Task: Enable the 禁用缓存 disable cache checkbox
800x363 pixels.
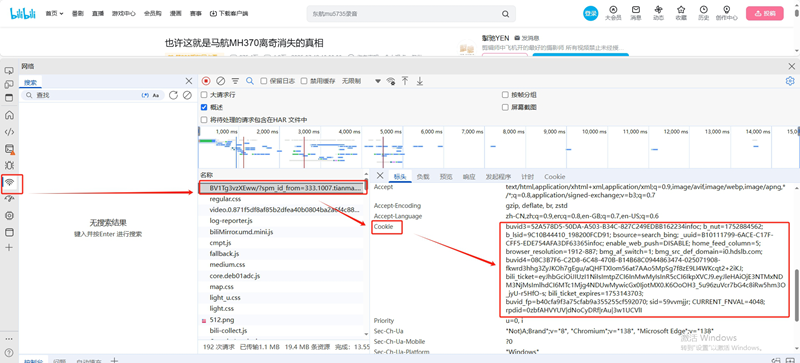Action: pyautogui.click(x=304, y=81)
